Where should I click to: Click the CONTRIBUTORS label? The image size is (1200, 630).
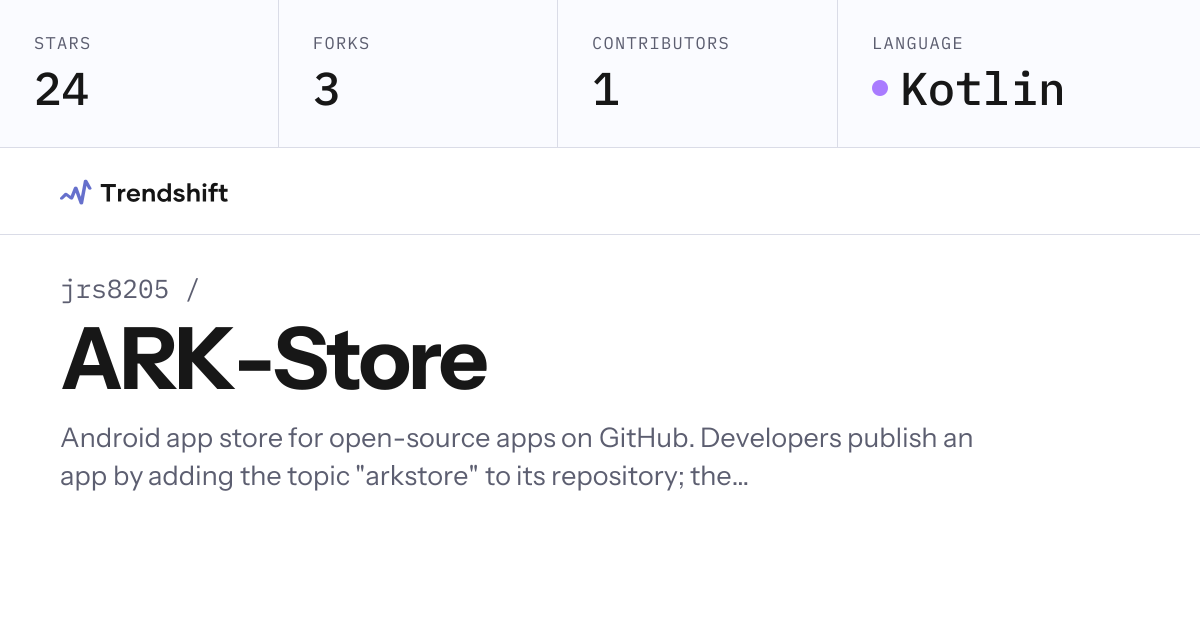[661, 44]
